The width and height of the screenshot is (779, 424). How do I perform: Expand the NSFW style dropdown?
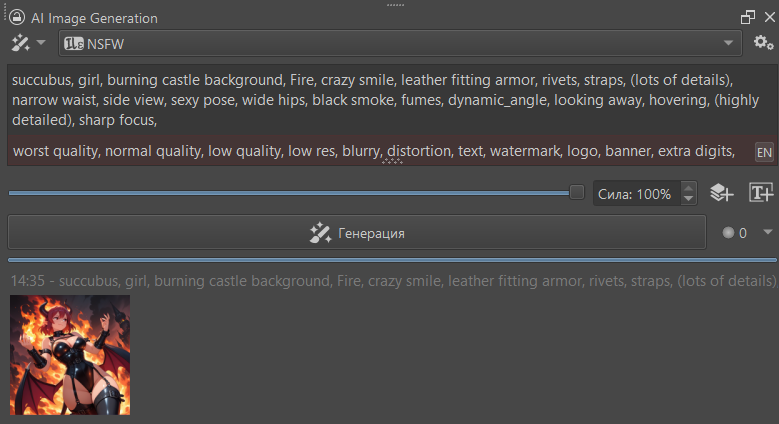pos(728,43)
